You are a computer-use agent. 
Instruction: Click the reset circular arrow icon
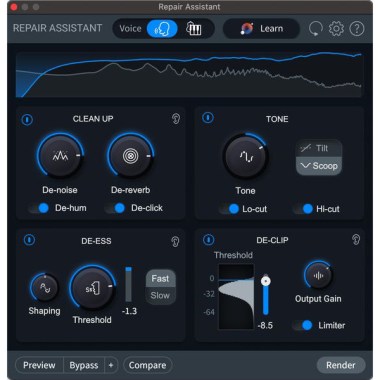coord(315,29)
